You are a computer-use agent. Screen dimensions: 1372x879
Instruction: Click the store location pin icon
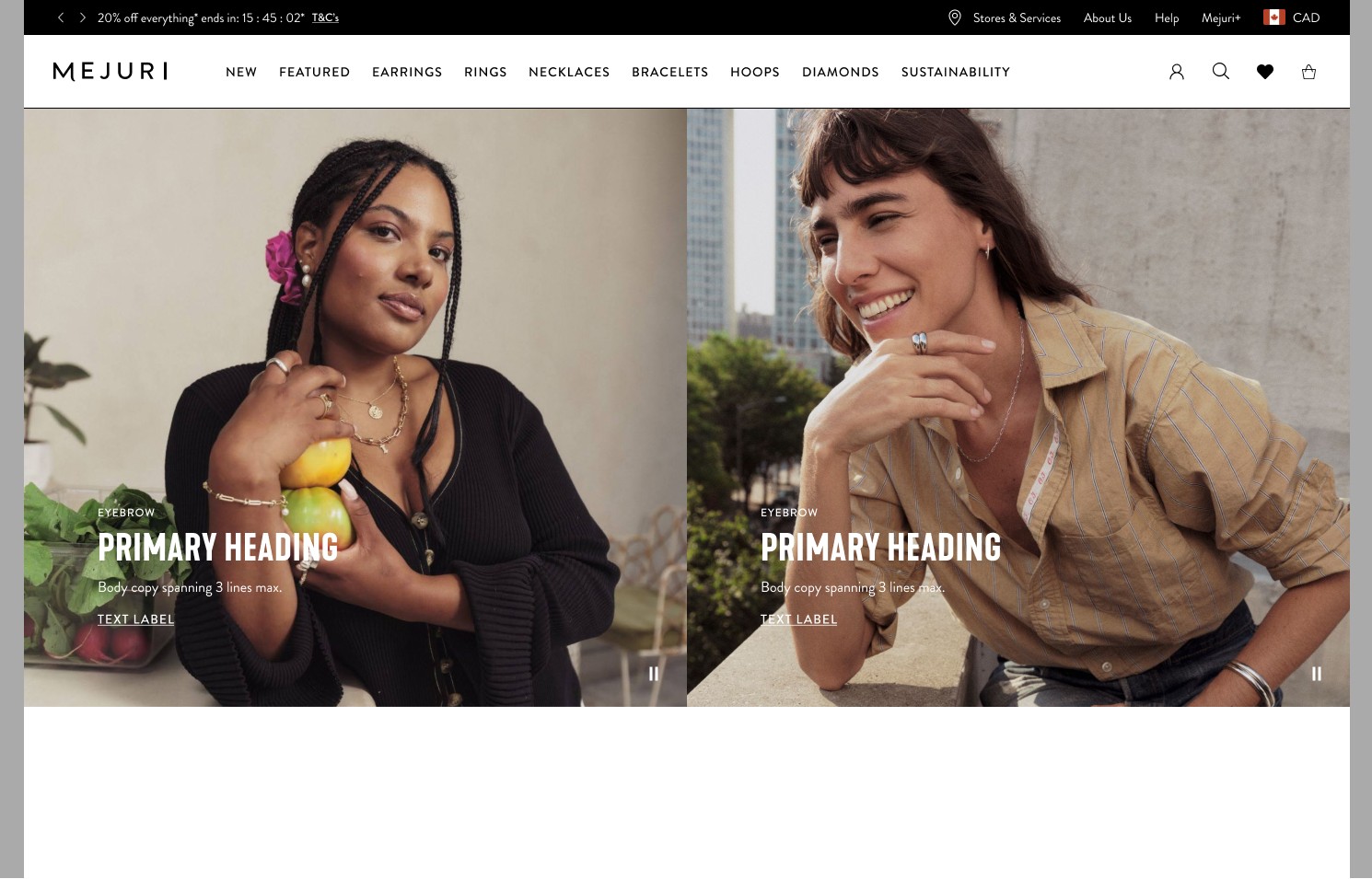coord(955,17)
